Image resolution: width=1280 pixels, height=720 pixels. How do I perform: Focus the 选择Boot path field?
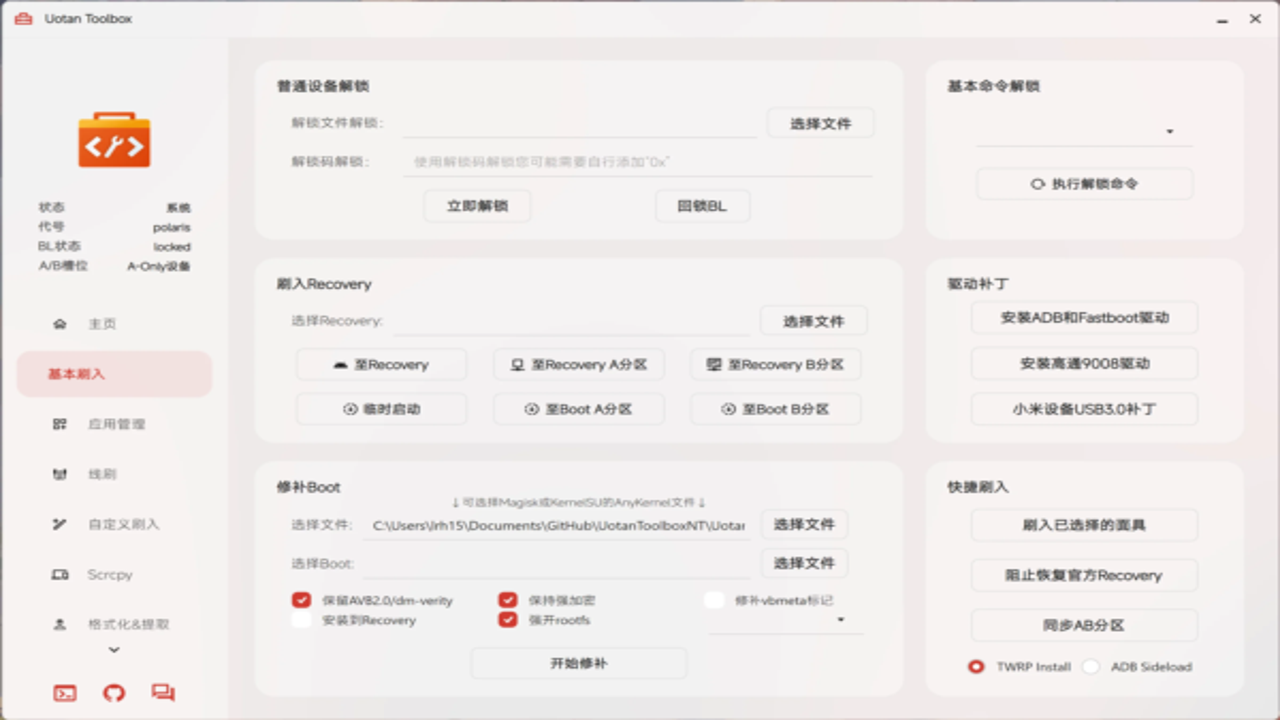(556, 564)
